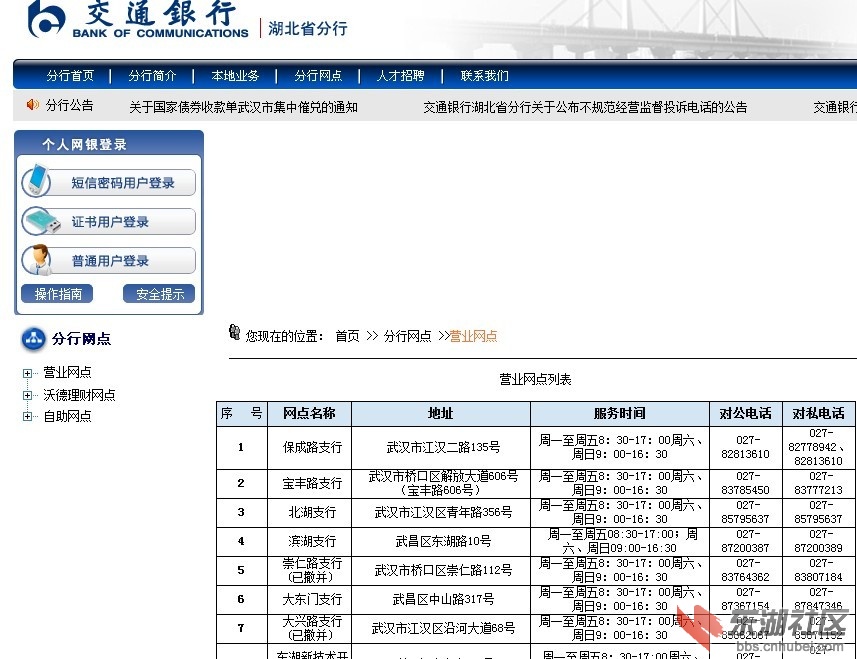The width and height of the screenshot is (857, 659).
Task: Click the Bank of Communications logo
Action: point(138,19)
